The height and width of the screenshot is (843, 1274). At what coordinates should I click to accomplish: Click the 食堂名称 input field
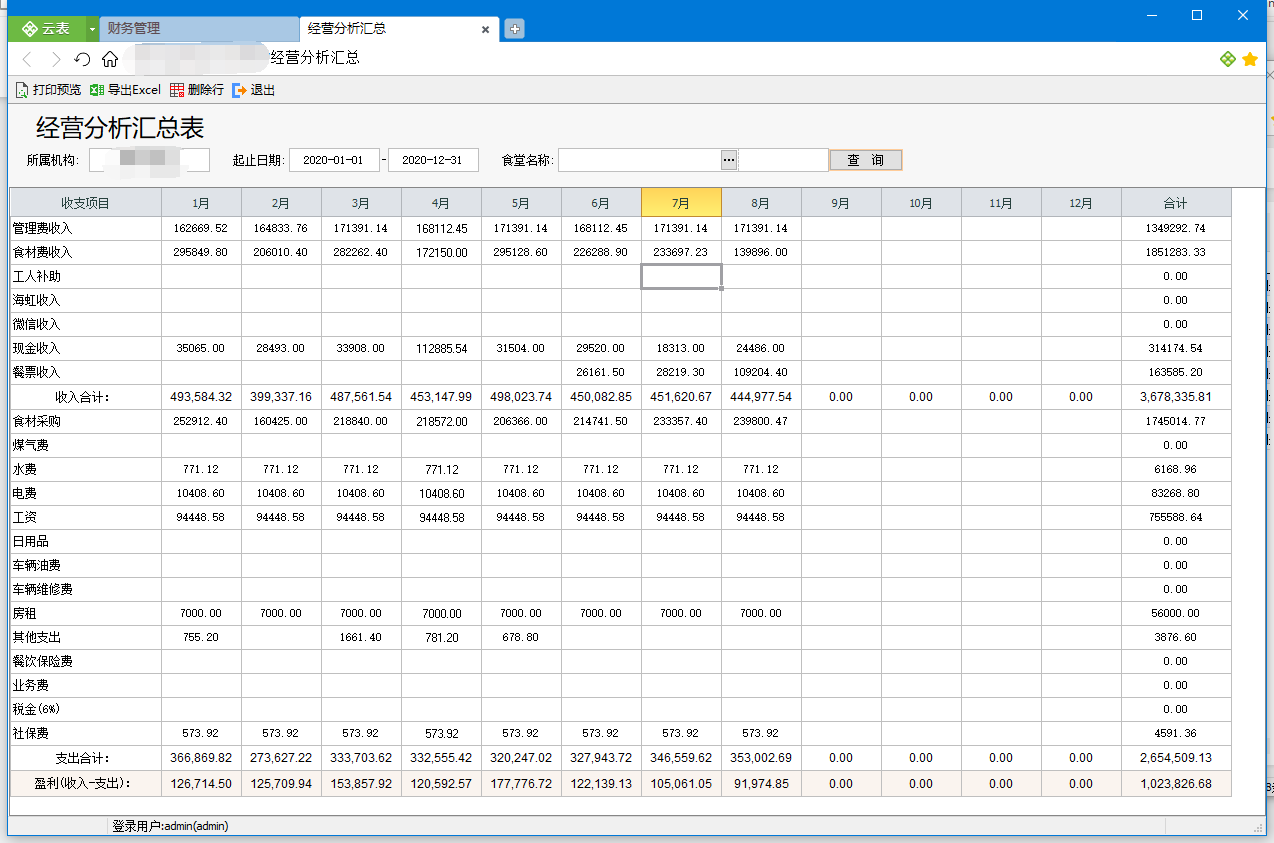pos(639,160)
